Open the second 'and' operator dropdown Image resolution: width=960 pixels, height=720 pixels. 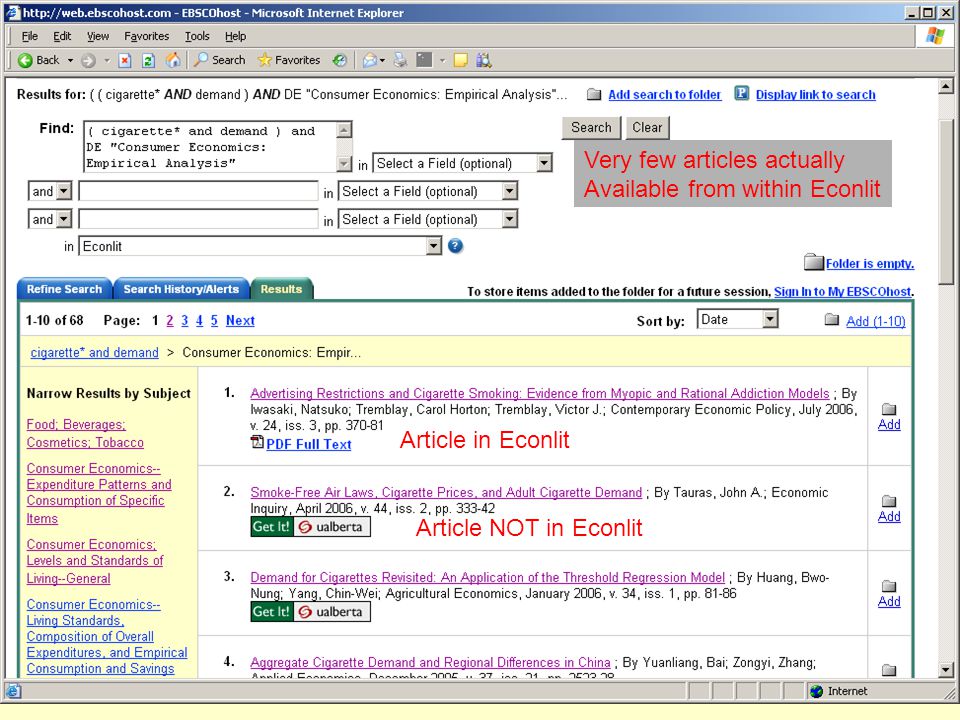point(50,219)
